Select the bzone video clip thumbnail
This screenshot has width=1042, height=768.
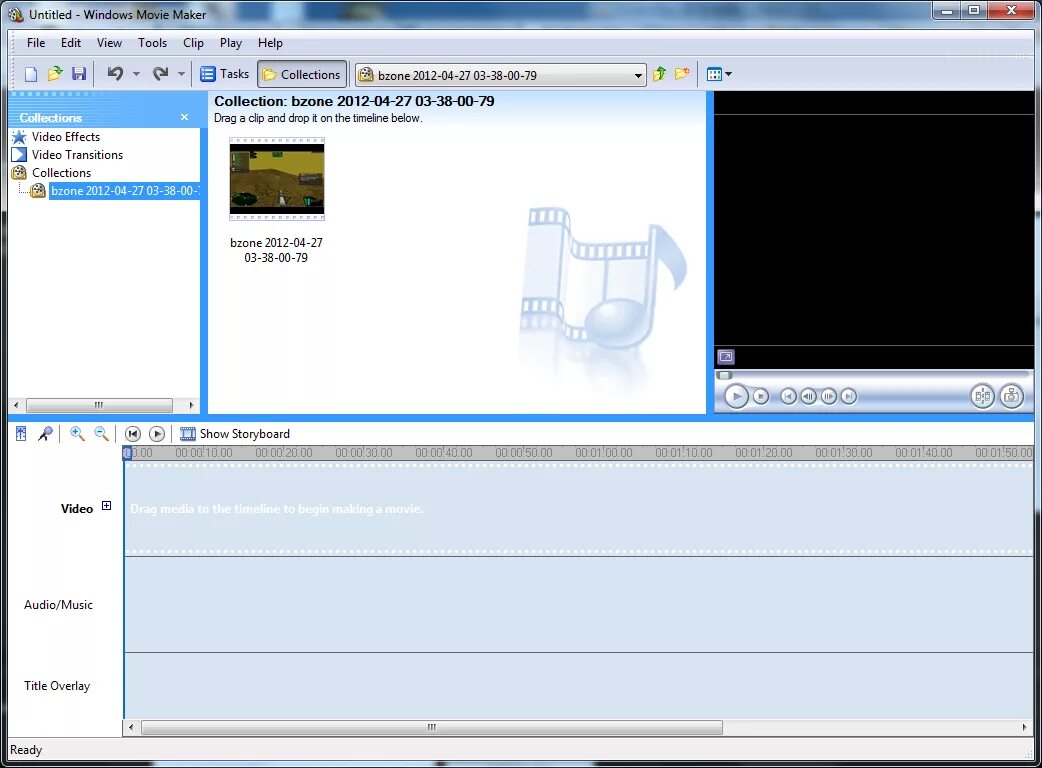[277, 179]
